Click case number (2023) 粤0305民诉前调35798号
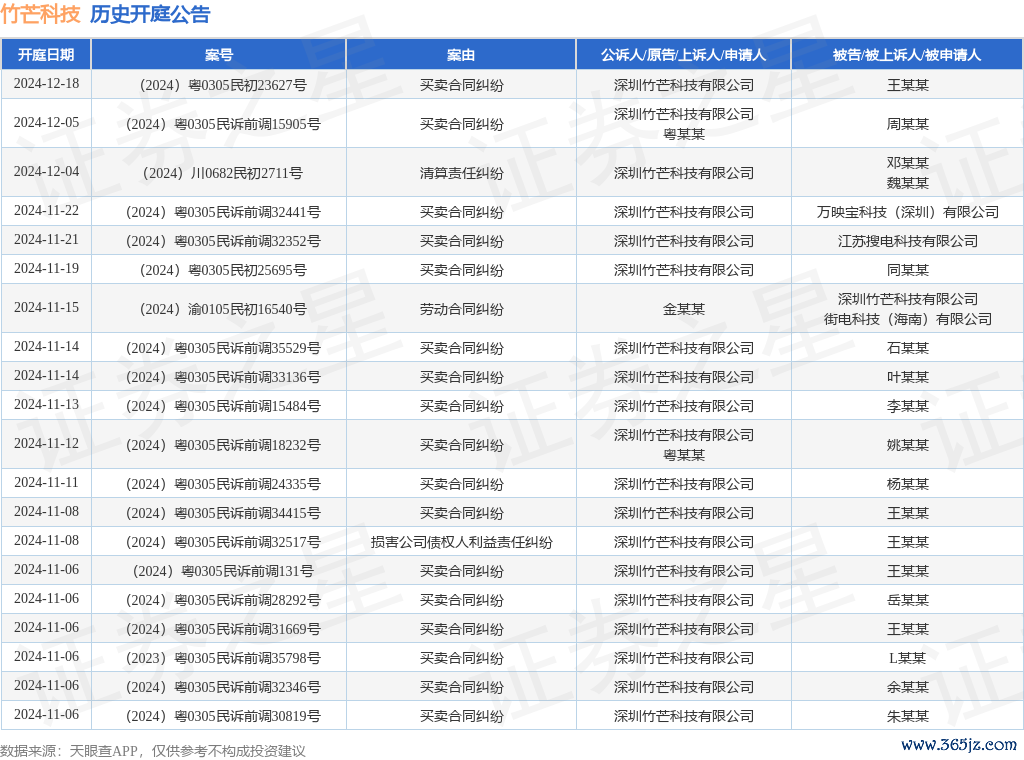The image size is (1024, 760). 223,658
